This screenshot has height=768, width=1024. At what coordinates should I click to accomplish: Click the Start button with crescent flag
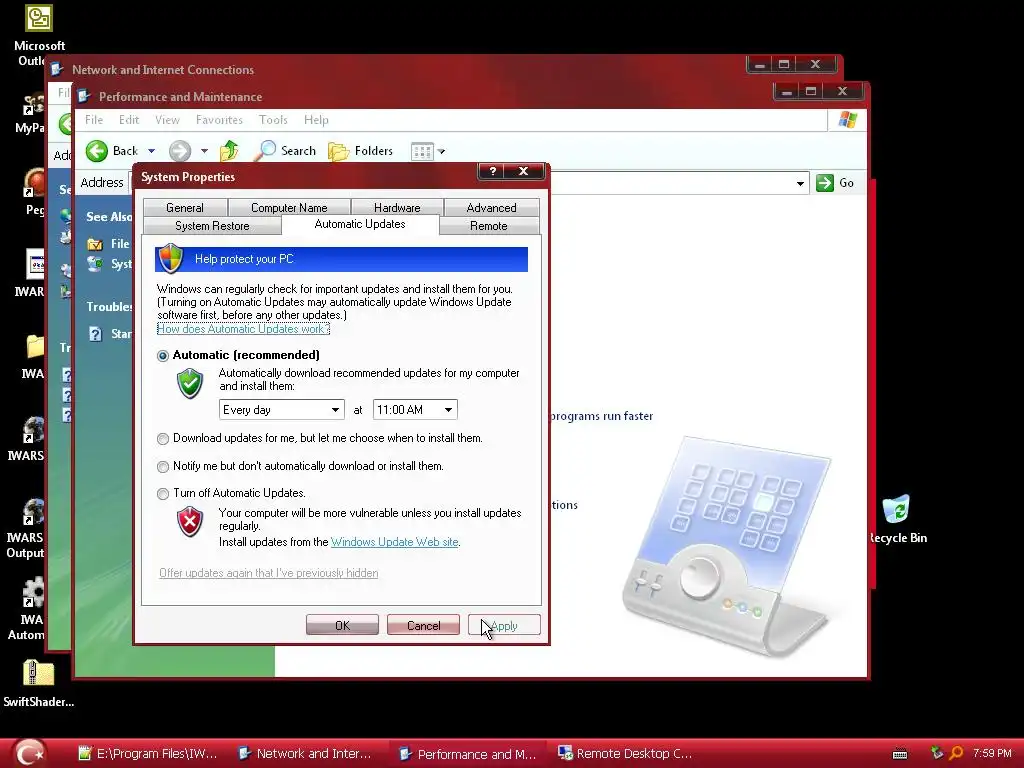31,754
